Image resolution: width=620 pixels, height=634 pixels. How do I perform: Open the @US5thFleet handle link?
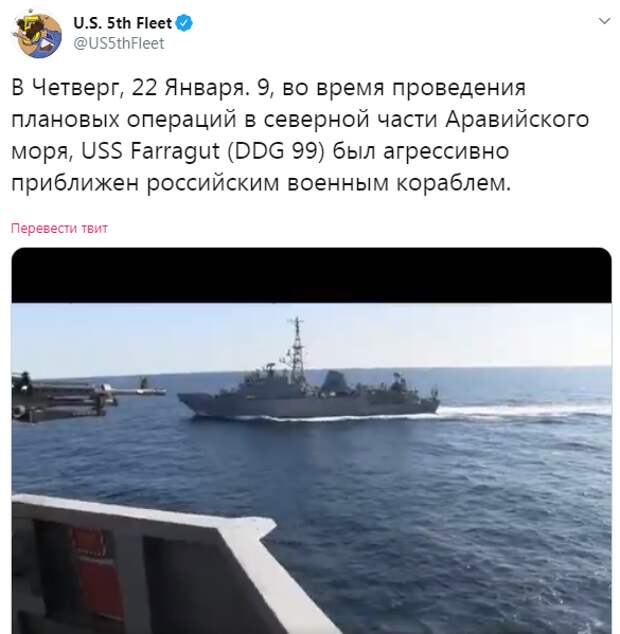click(118, 43)
